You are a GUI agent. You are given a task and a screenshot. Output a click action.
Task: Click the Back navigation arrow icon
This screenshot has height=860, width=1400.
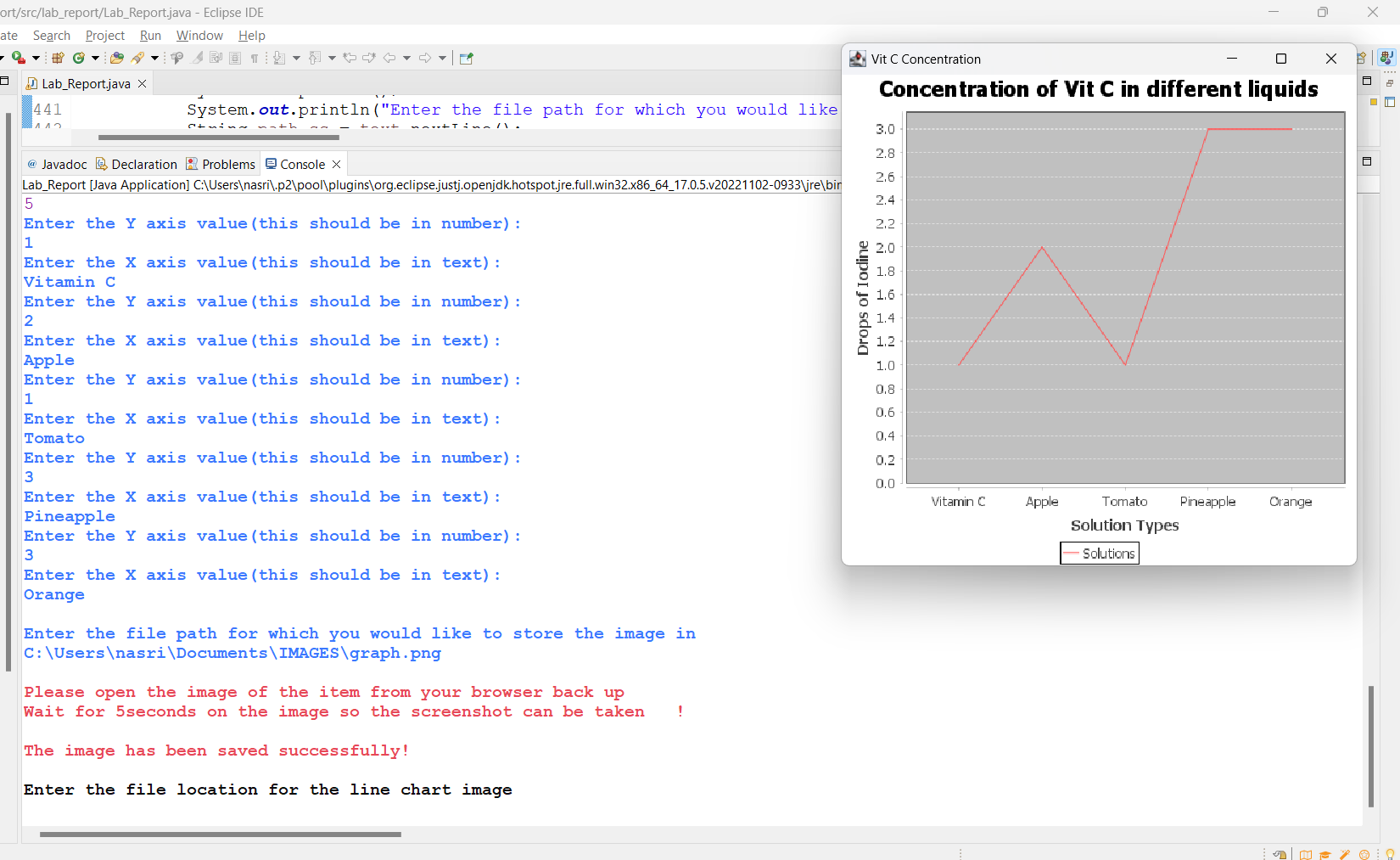389,58
